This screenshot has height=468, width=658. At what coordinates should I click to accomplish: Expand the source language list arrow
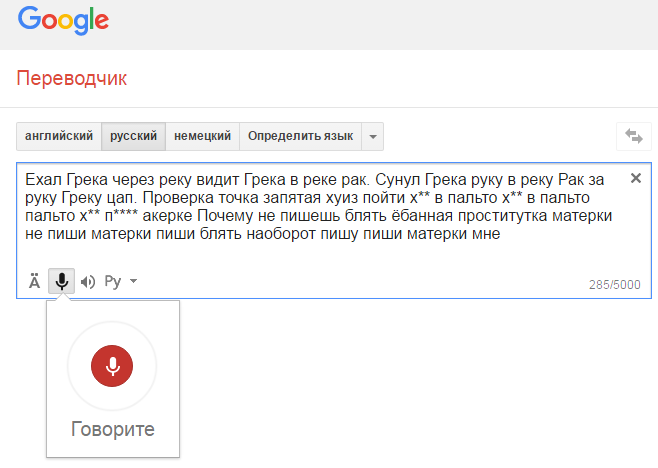(x=373, y=136)
